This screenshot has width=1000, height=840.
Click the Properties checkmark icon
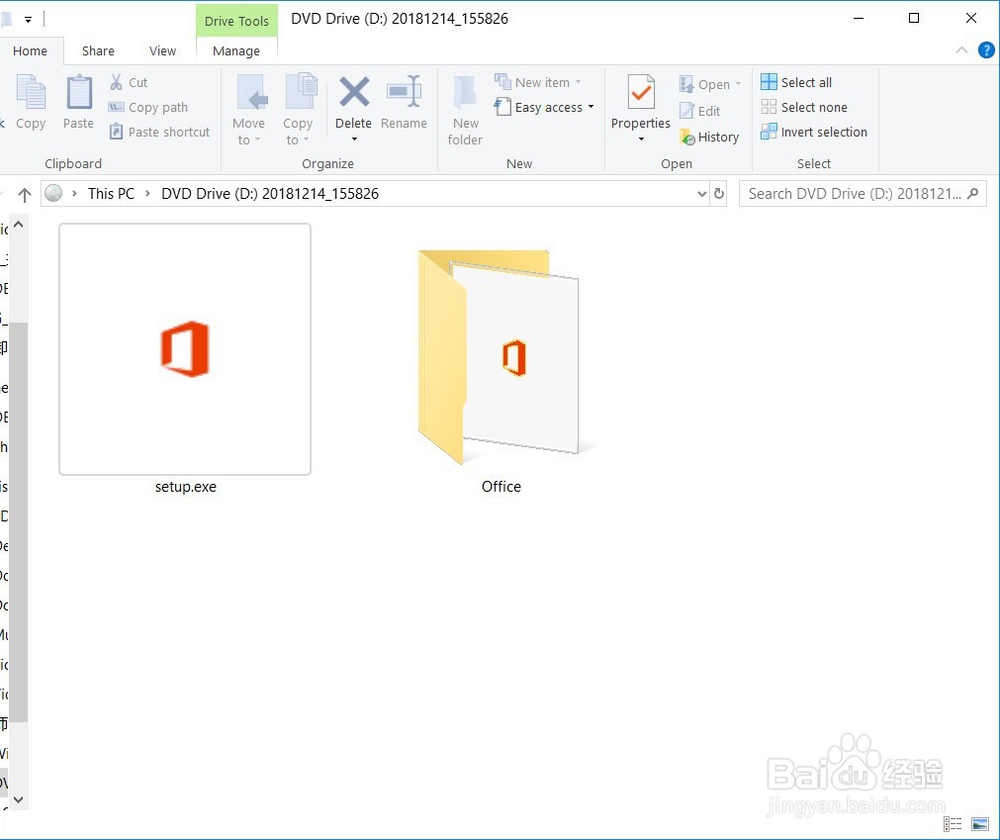click(x=640, y=92)
